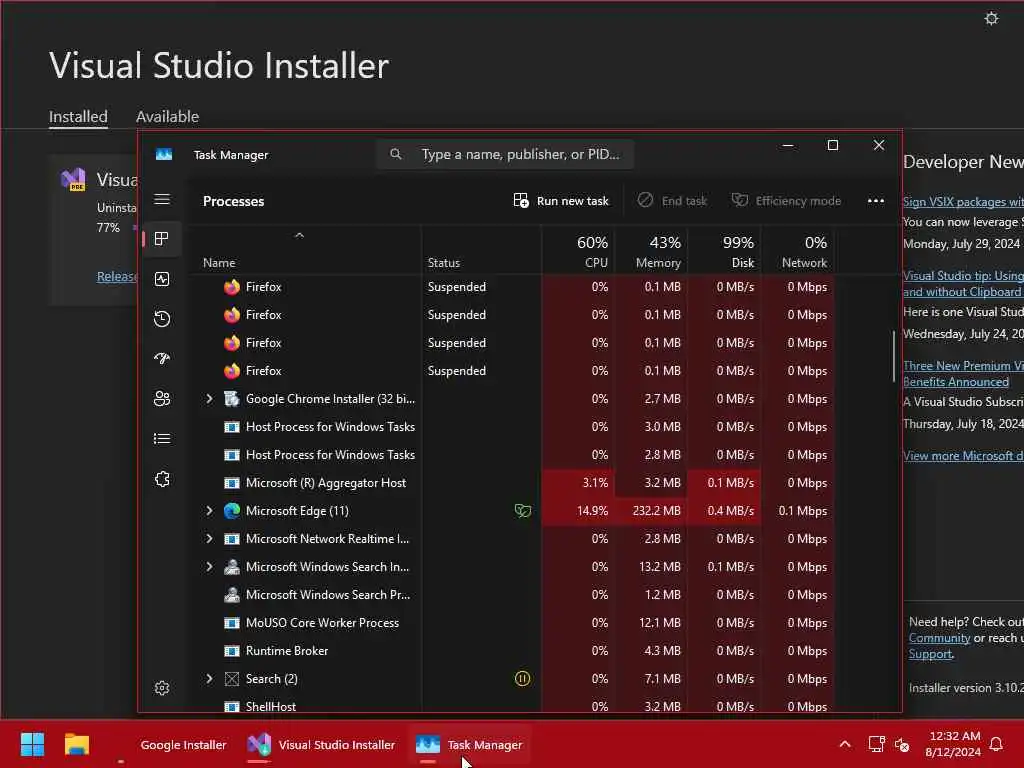The height and width of the screenshot is (768, 1024).
Task: Select Processes page icon in sidebar
Action: pyautogui.click(x=162, y=239)
